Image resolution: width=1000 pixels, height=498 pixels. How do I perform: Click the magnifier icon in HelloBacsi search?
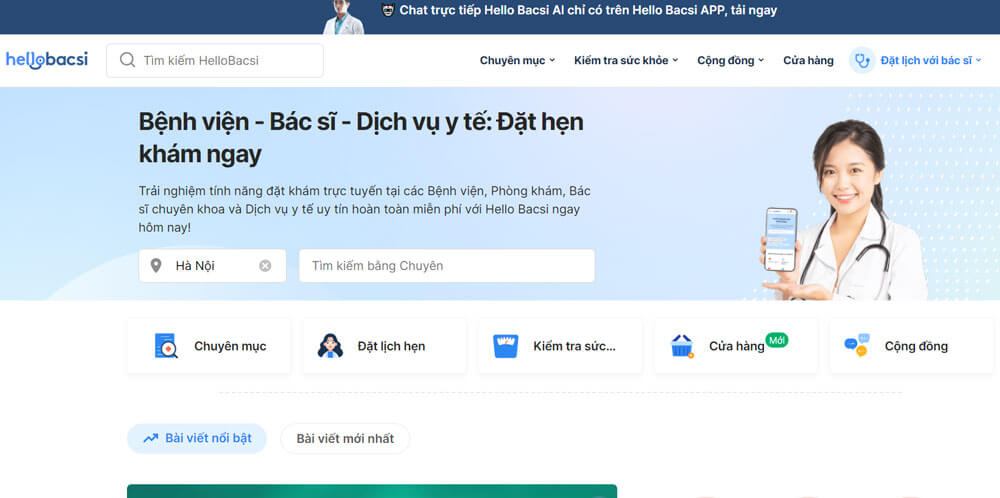(x=128, y=61)
